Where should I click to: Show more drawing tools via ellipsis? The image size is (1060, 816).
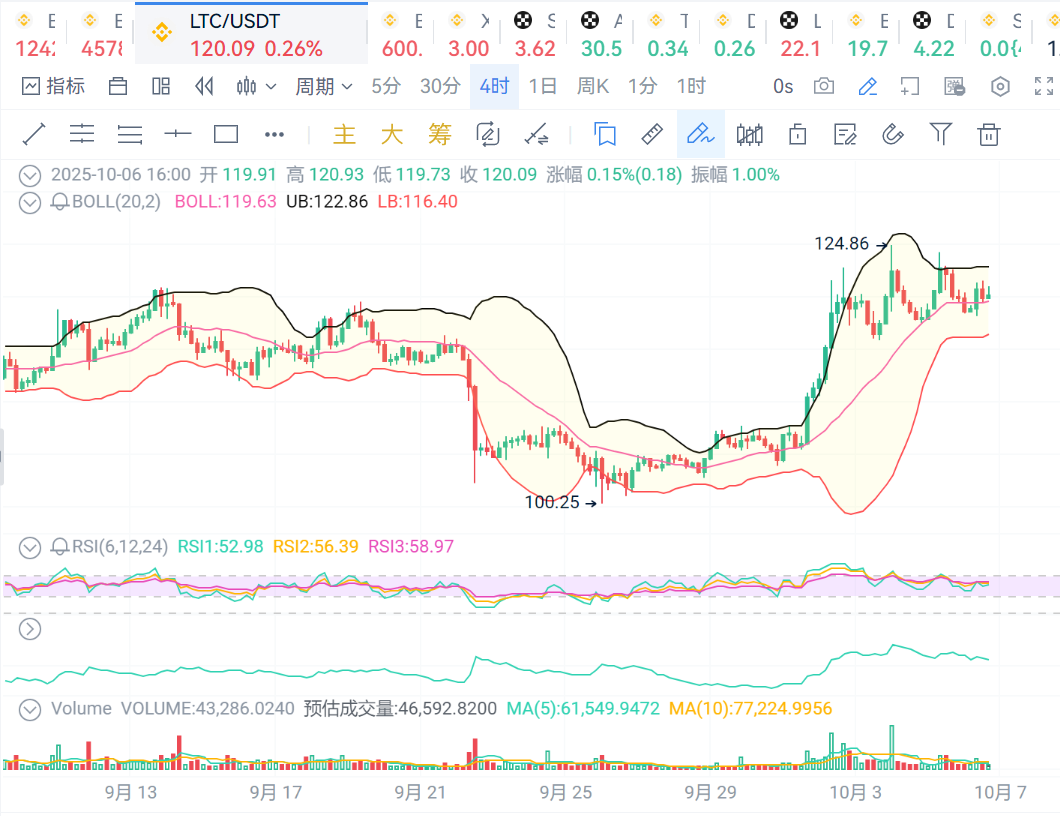pos(274,134)
